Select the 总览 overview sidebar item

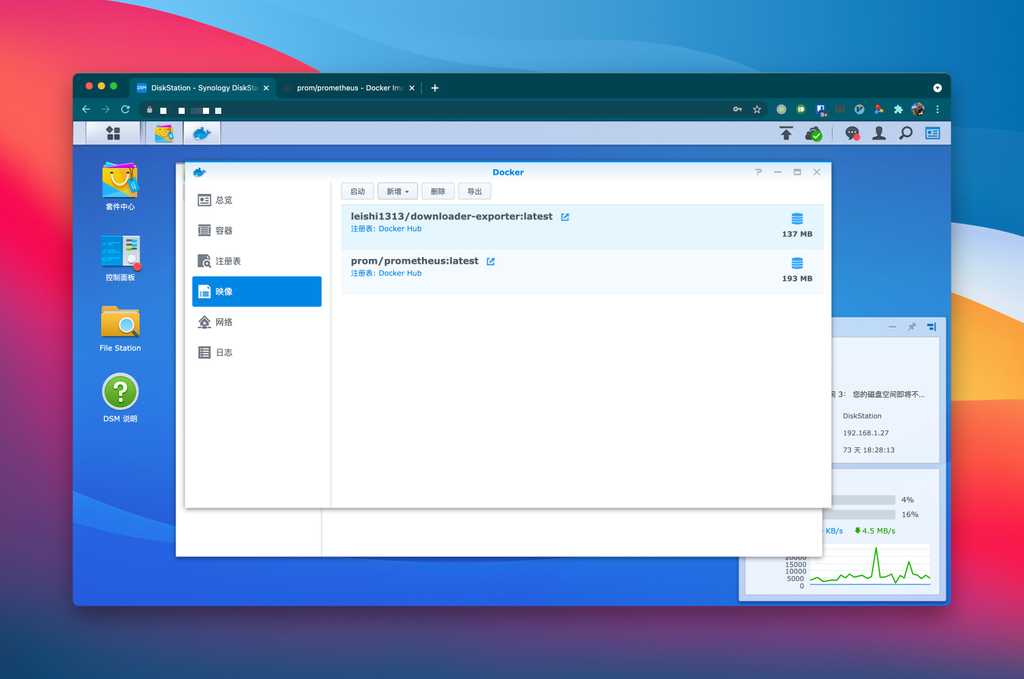[257, 200]
